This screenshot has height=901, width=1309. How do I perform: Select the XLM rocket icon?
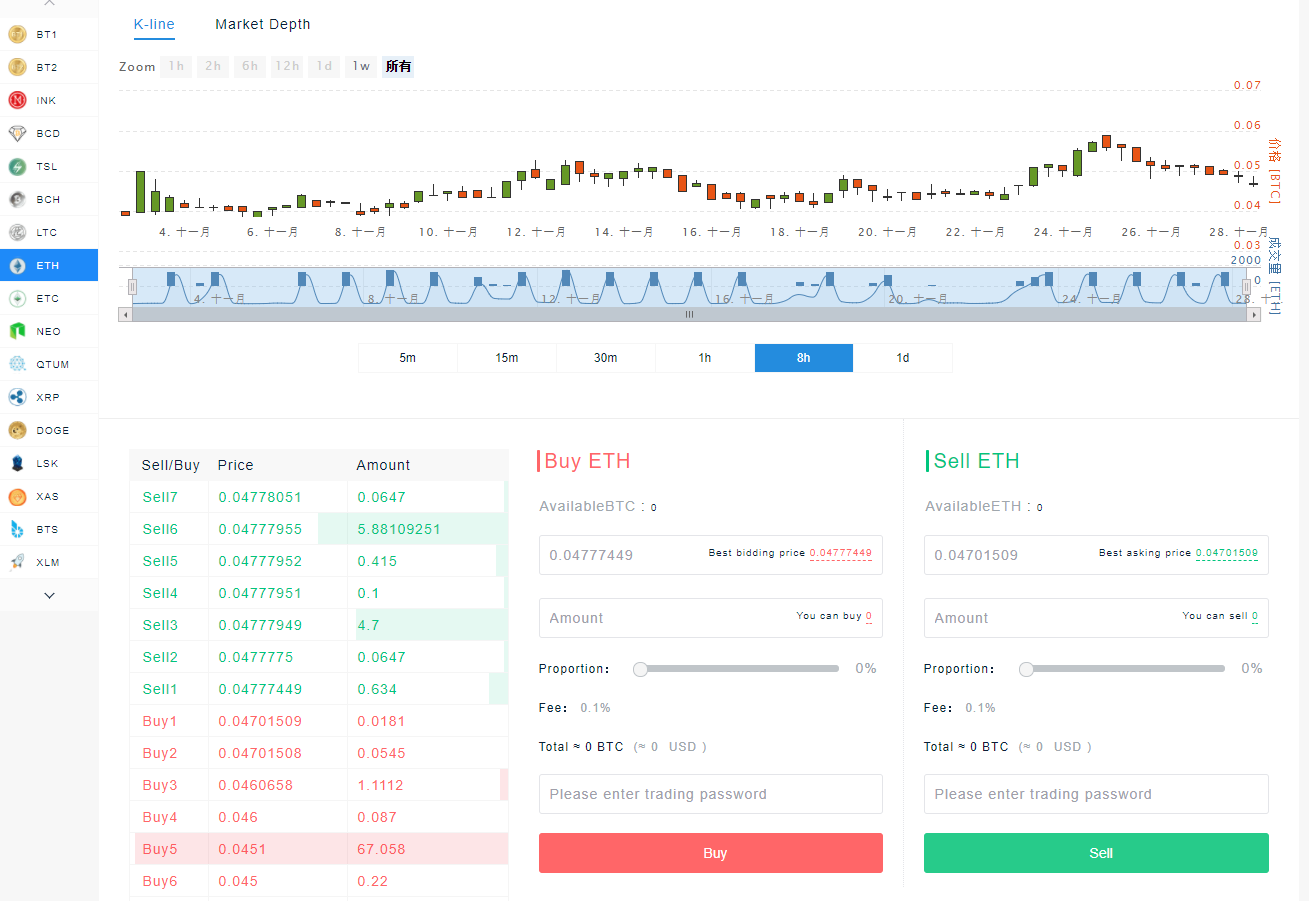(17, 562)
